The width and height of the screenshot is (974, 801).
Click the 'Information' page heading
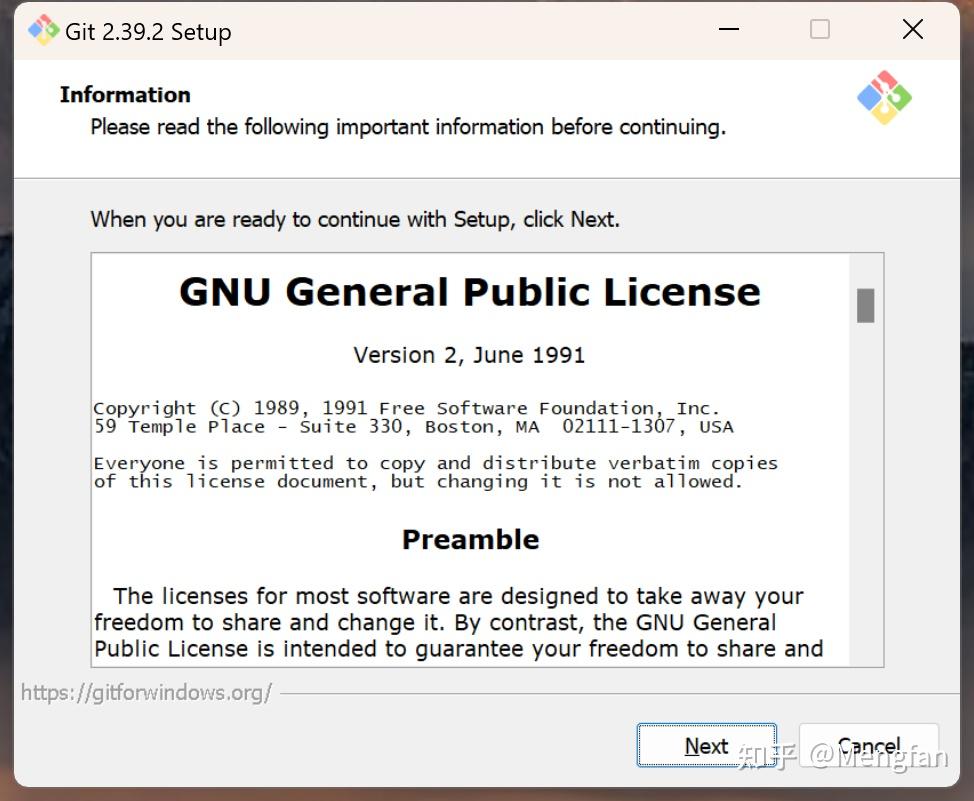pos(125,94)
